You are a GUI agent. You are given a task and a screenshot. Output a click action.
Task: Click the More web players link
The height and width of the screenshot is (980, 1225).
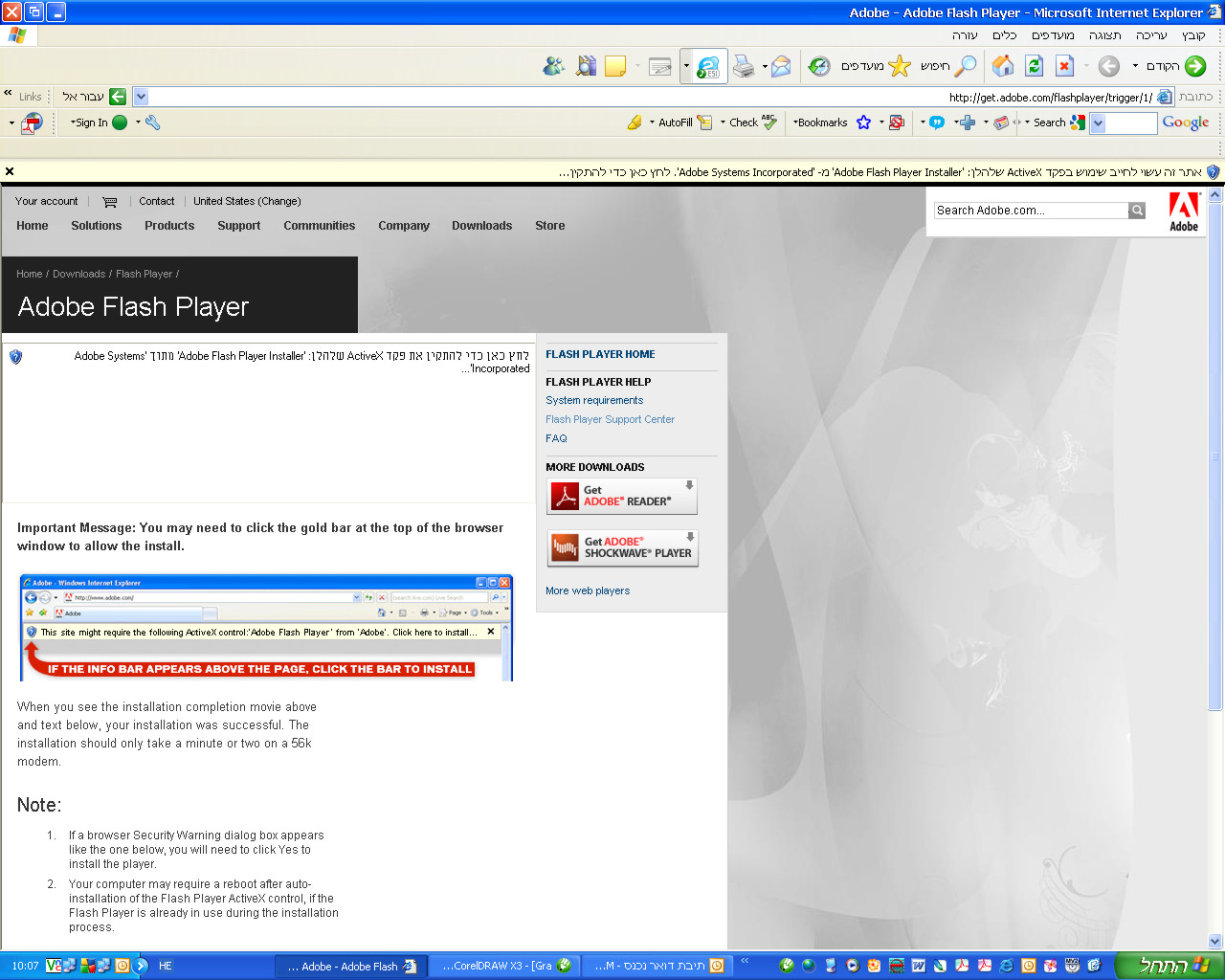click(x=588, y=591)
